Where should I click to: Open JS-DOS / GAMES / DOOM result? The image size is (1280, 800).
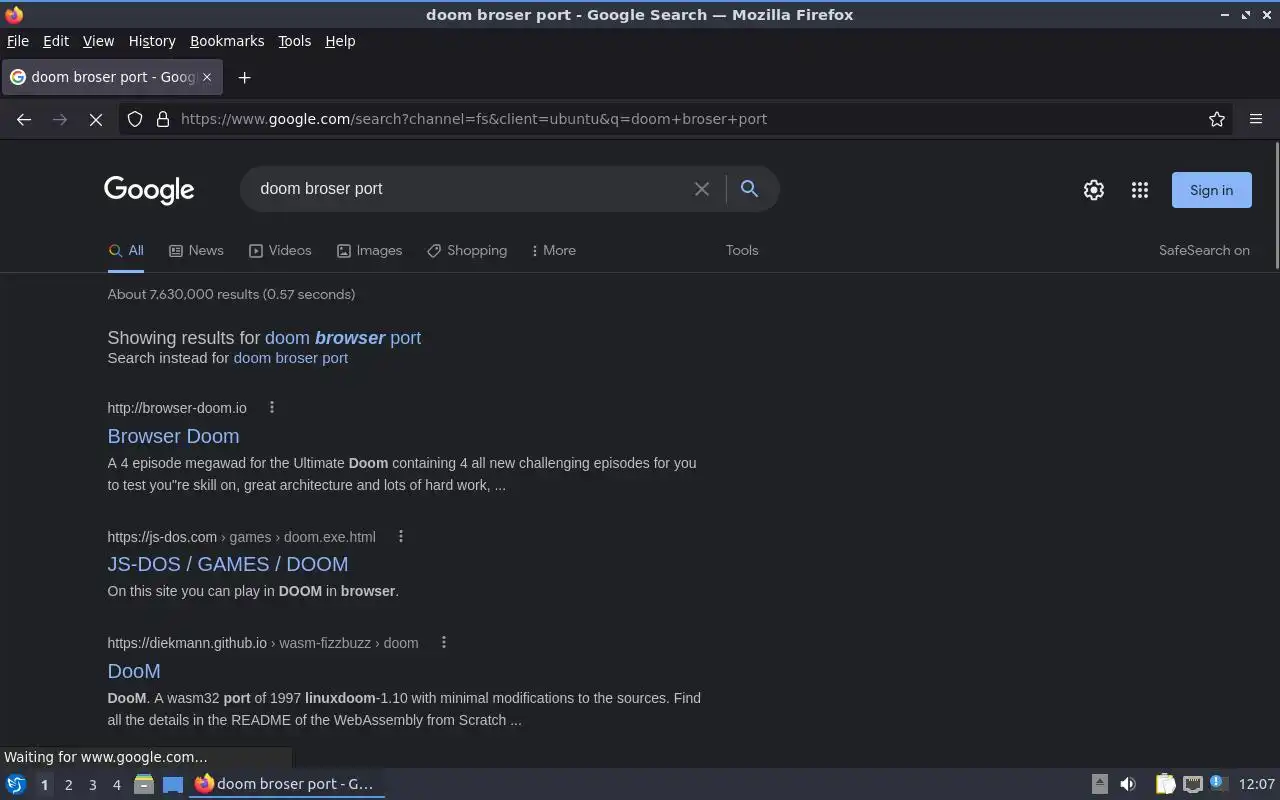pyautogui.click(x=228, y=564)
